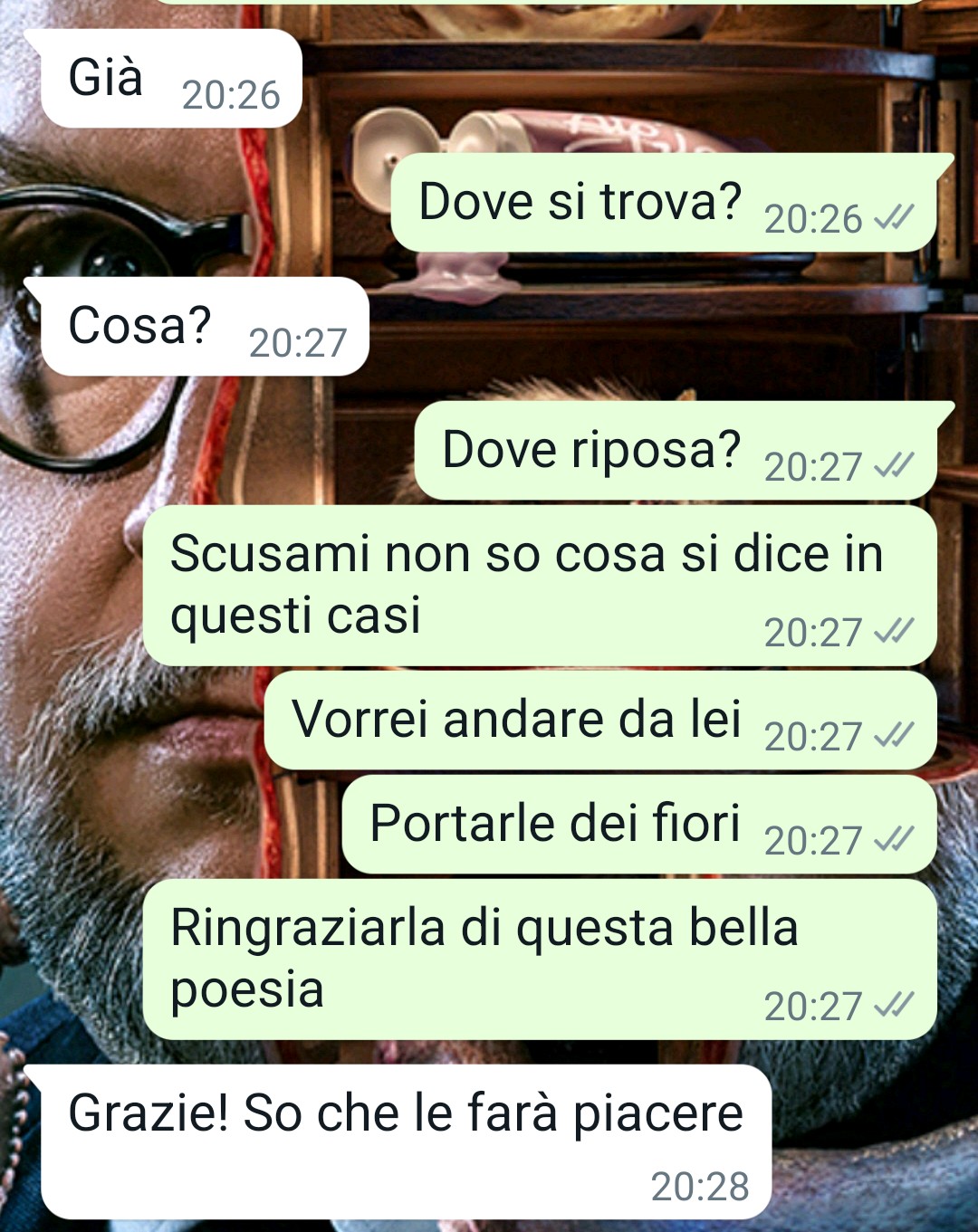
Task: Tap the delivery ticks on "Ringraziarla di questa bella poesia"
Action: (893, 1006)
